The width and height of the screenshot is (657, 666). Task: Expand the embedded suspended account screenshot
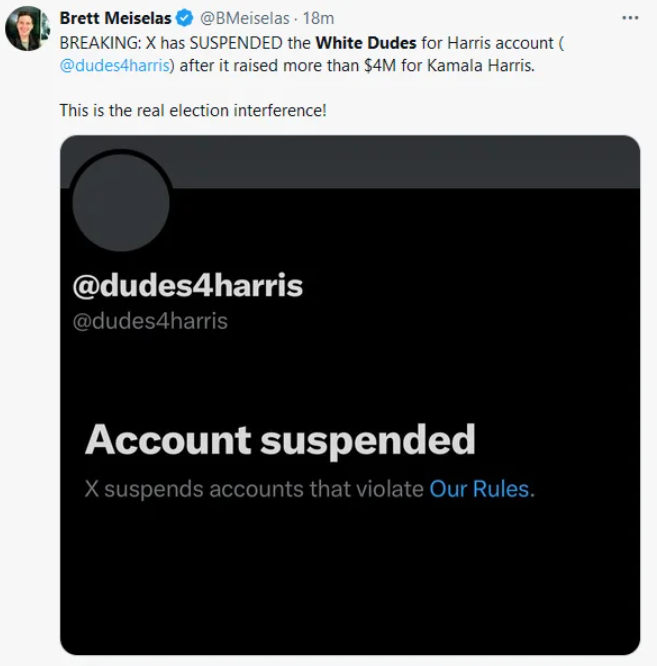coord(350,395)
